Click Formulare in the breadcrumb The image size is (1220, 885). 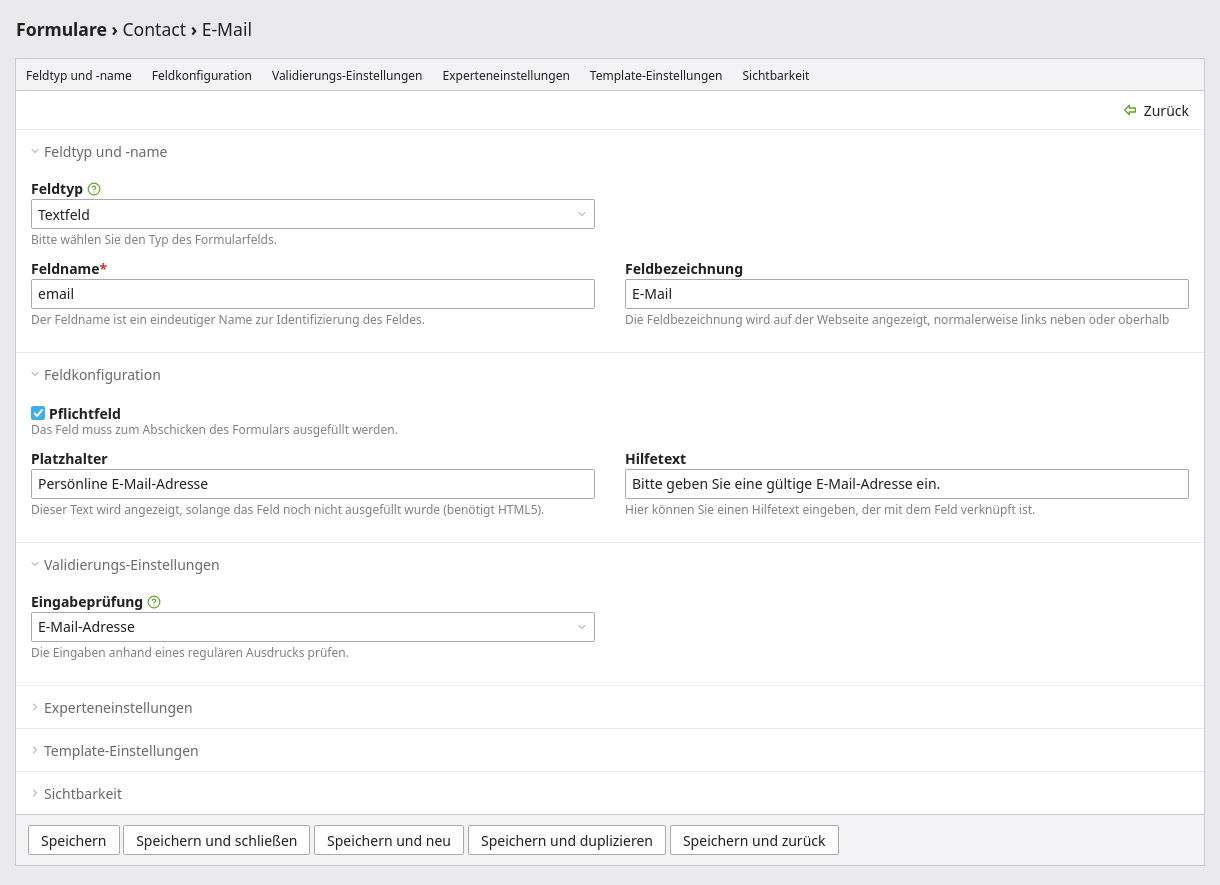tap(61, 30)
